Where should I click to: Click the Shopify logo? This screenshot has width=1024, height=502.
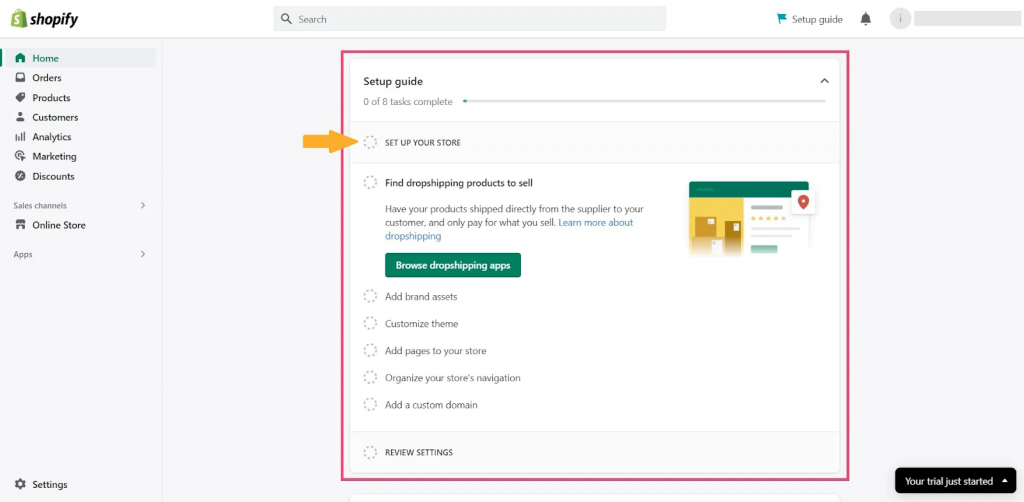click(44, 19)
